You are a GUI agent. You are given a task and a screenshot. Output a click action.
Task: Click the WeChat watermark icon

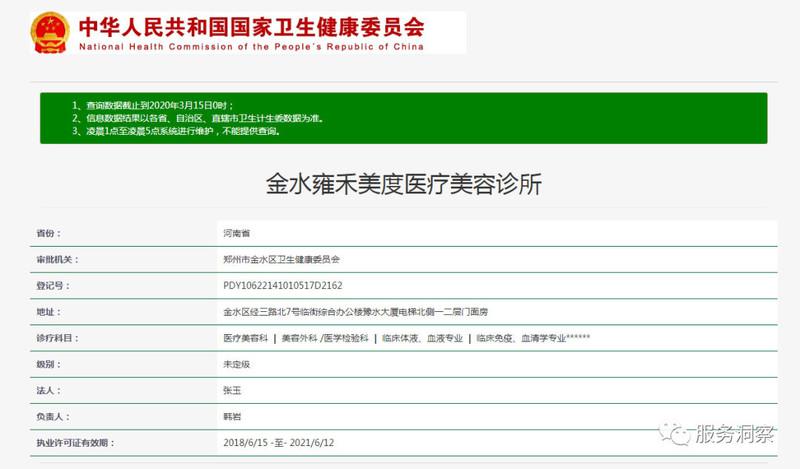(674, 433)
